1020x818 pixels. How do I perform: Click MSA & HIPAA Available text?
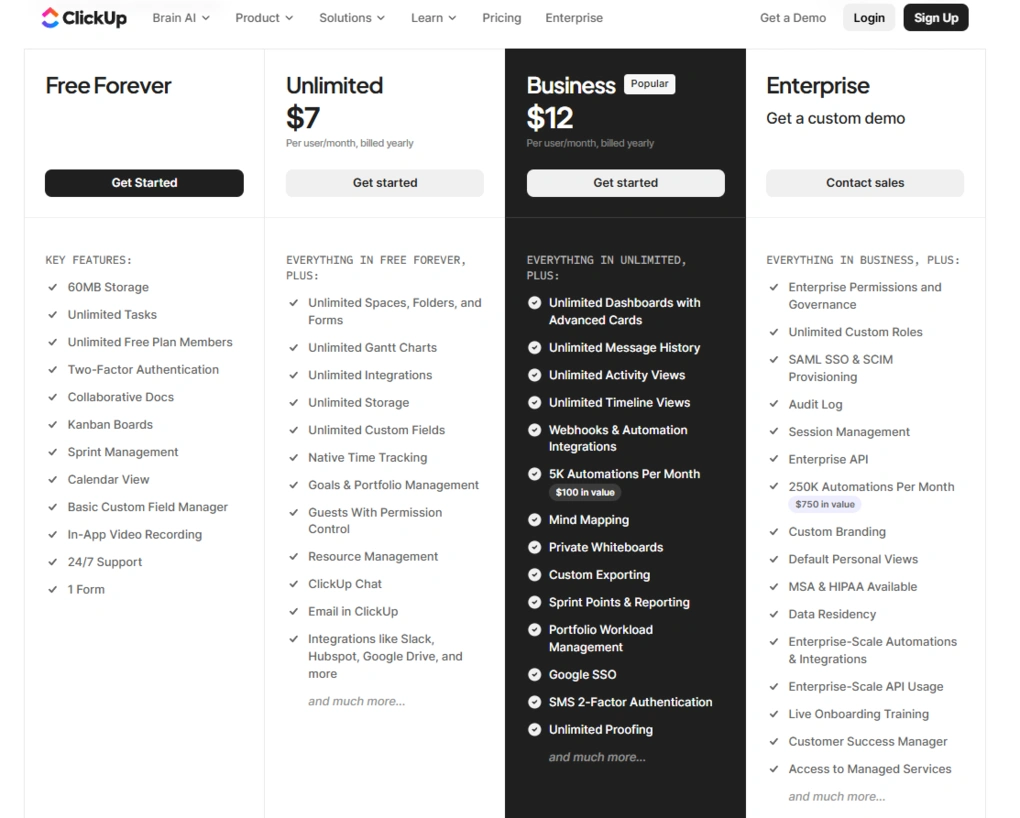pyautogui.click(x=853, y=587)
